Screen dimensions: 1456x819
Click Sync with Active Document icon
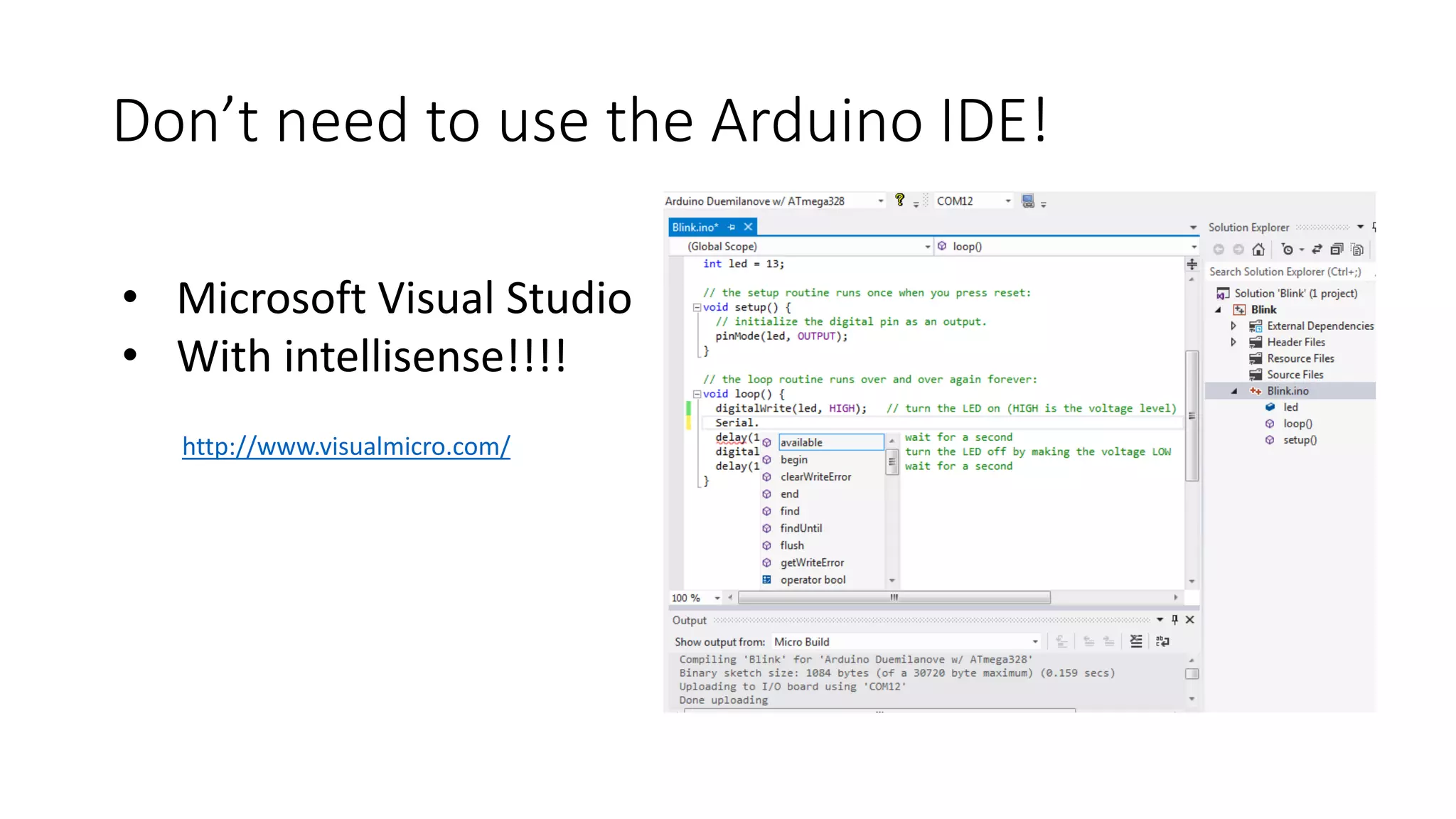(1317, 250)
